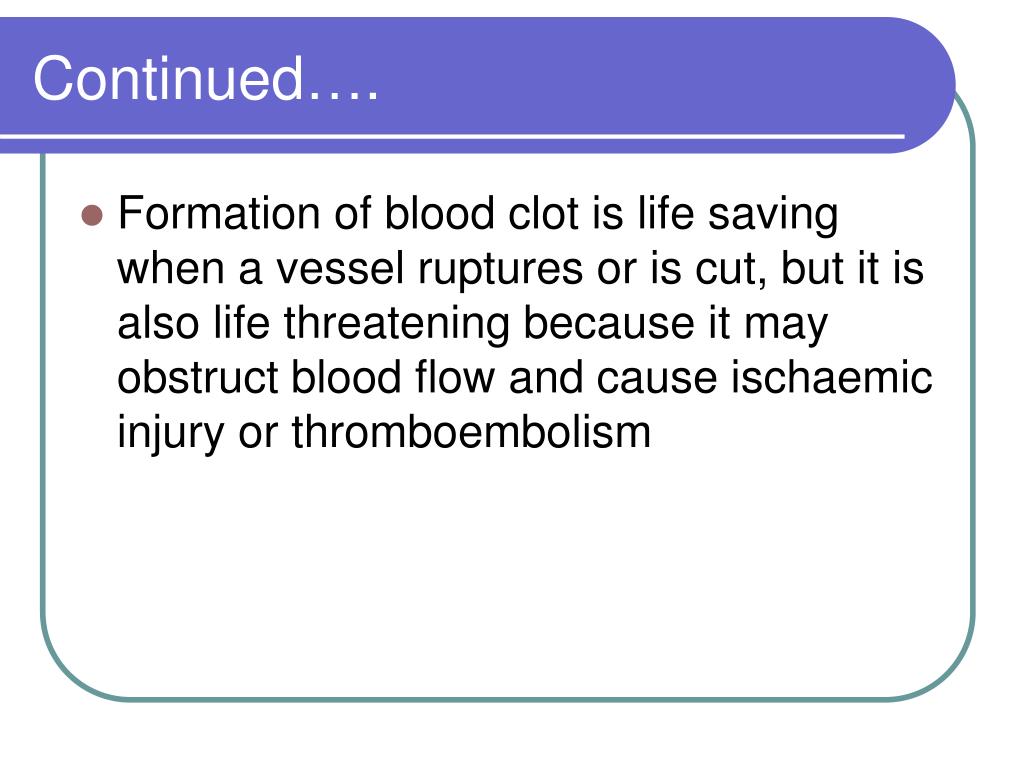
Task: Click the word "vessel" in the second line
Action: coord(340,268)
